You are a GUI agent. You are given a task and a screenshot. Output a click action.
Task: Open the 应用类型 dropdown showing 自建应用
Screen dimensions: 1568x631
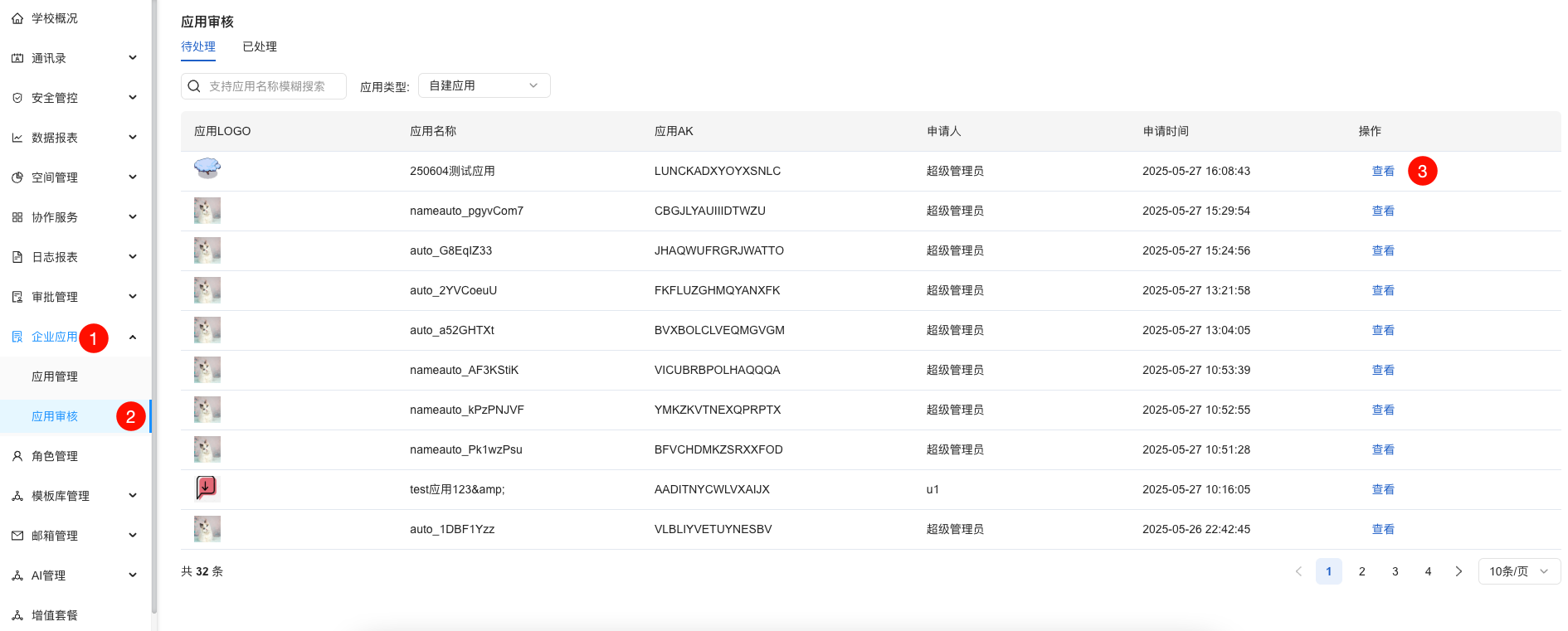coord(484,85)
